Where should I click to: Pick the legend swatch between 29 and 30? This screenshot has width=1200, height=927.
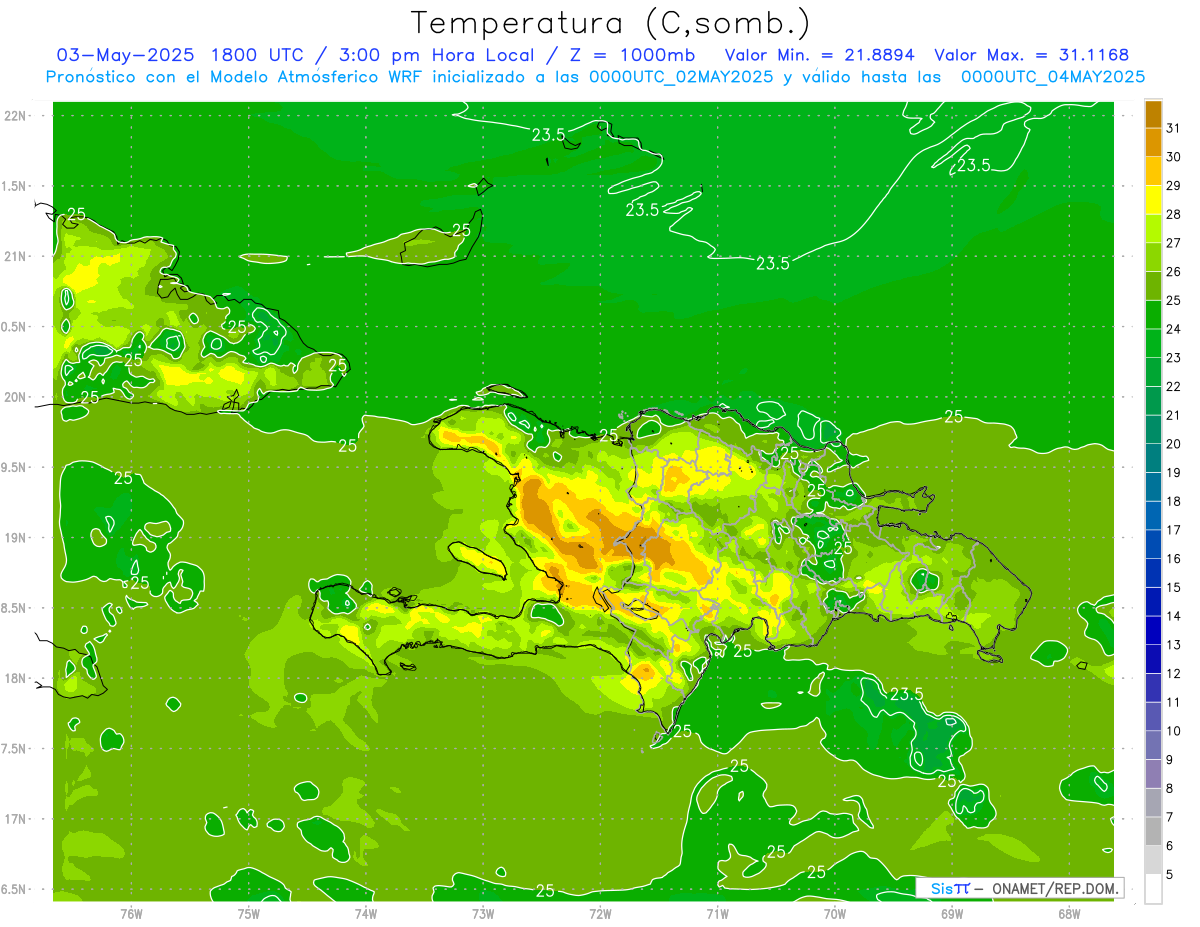click(x=1153, y=171)
